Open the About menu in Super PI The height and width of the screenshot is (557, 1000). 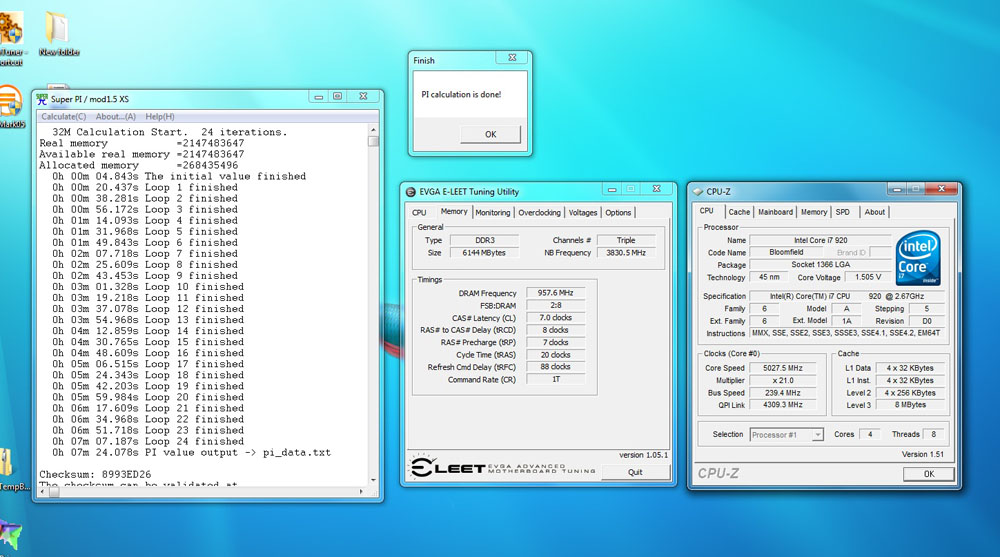(115, 117)
